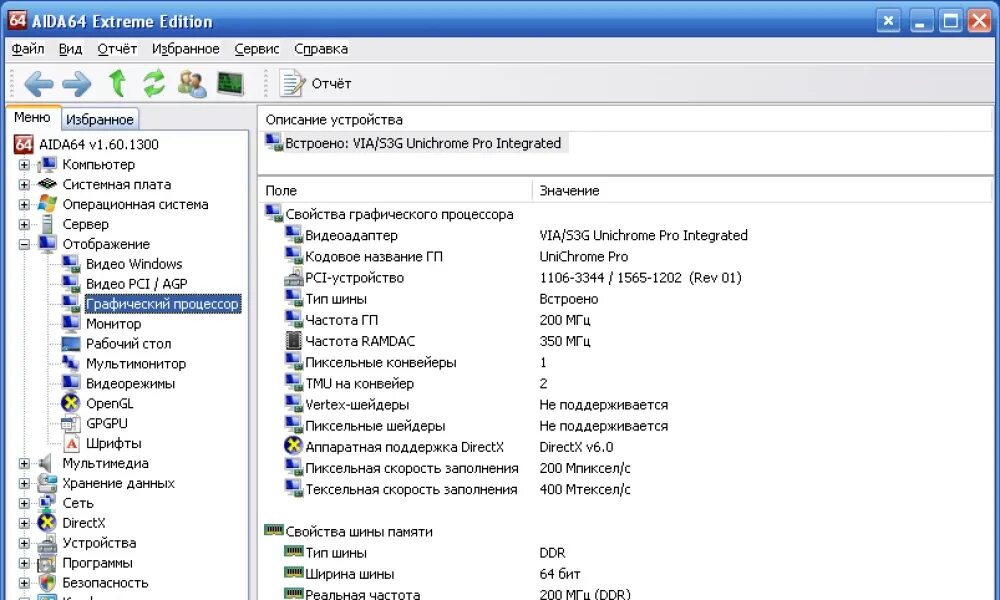1000x600 pixels.
Task: Open the Вид menu
Action: (70, 49)
